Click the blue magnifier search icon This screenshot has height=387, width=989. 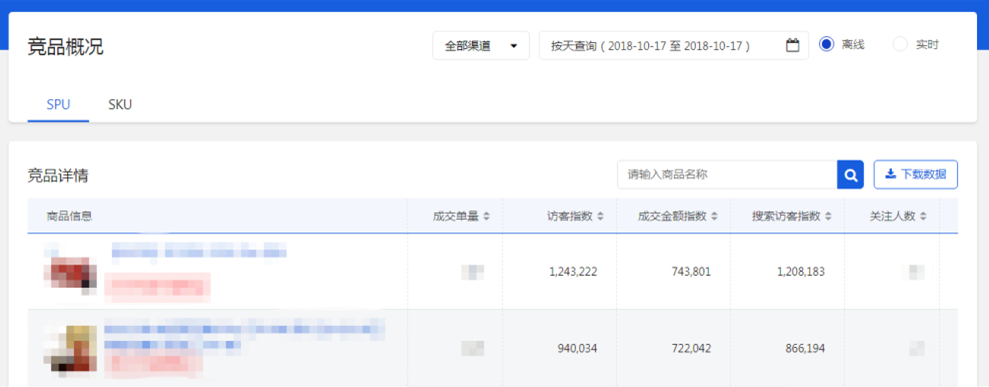850,175
